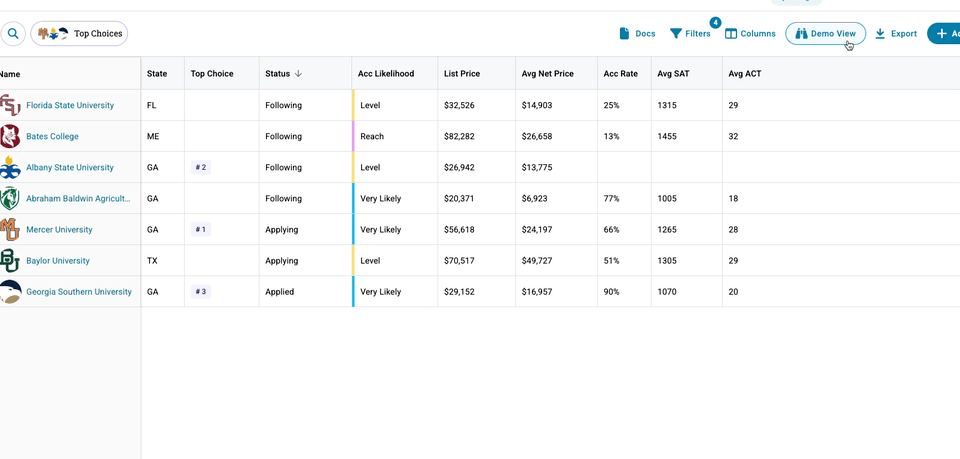The image size is (960, 459).
Task: Open the Columns chooser
Action: click(x=750, y=34)
